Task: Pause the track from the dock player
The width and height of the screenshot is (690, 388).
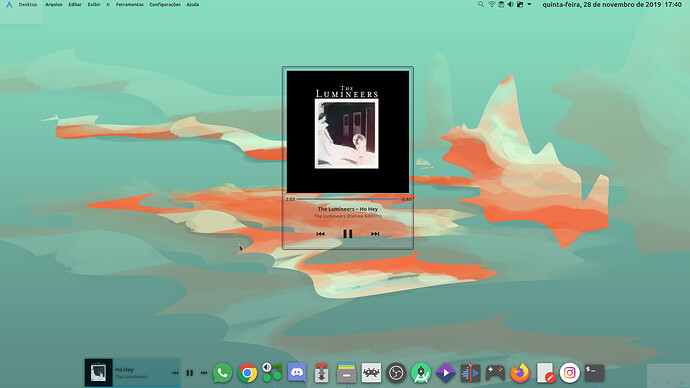Action: pos(190,373)
